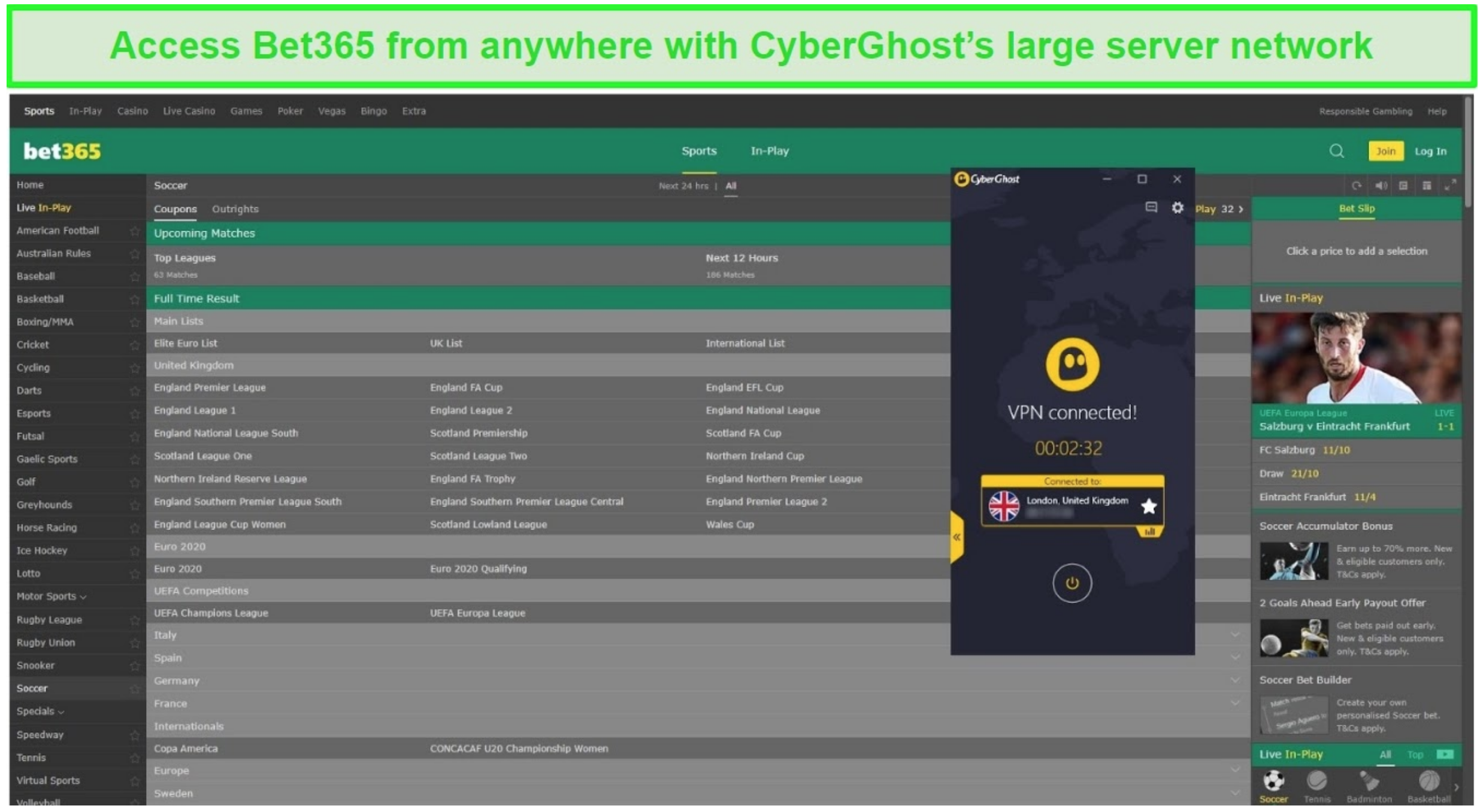Expand the France section chevron
This screenshot has width=1483, height=812.
click(1235, 703)
